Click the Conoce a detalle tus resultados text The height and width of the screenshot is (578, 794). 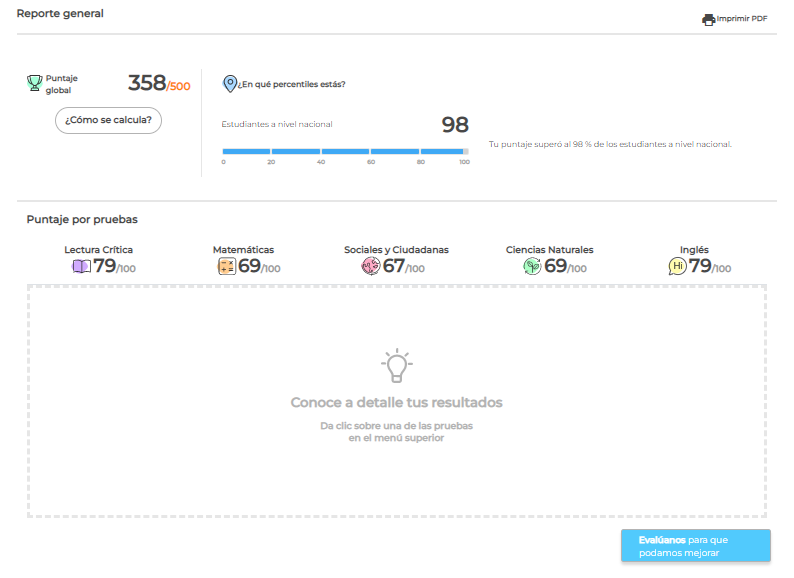(396, 403)
